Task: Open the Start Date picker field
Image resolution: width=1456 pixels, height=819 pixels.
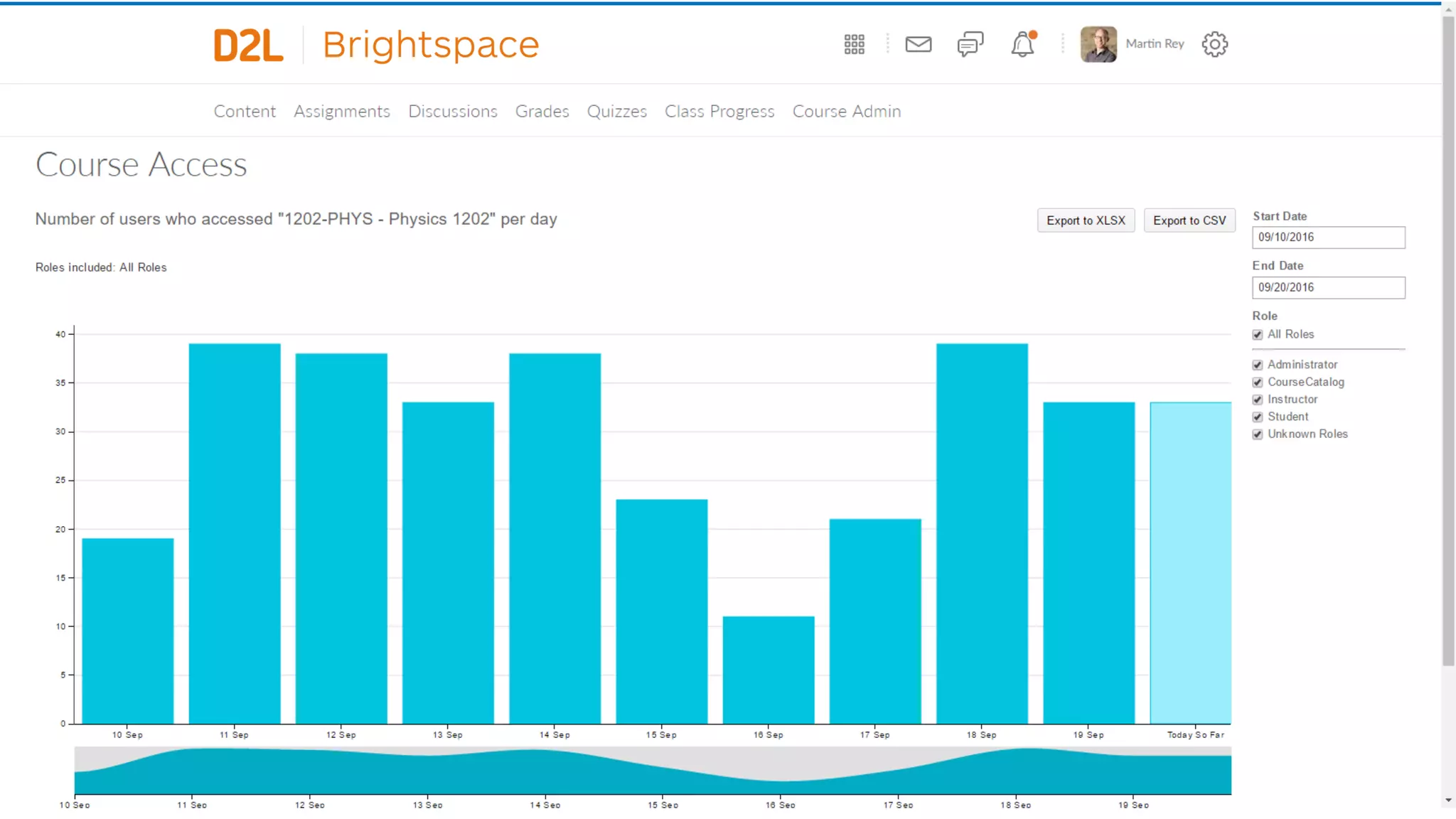Action: pyautogui.click(x=1328, y=237)
